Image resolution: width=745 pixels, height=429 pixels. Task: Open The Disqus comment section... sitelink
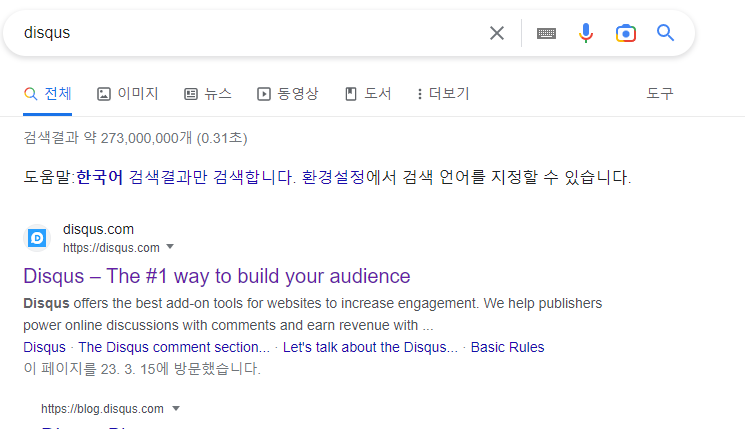coord(174,347)
